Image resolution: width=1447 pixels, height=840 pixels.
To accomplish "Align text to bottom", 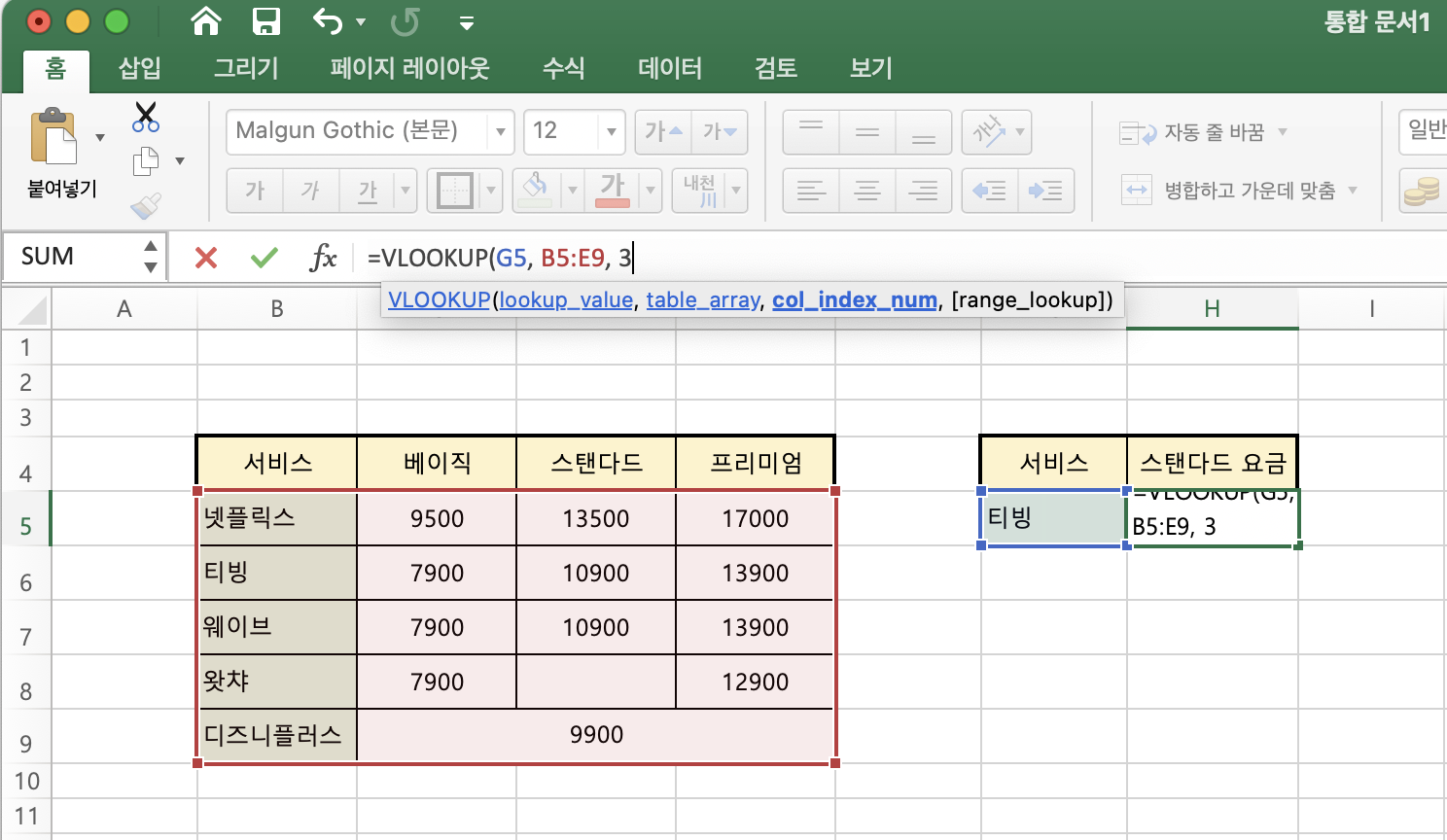I will (924, 131).
